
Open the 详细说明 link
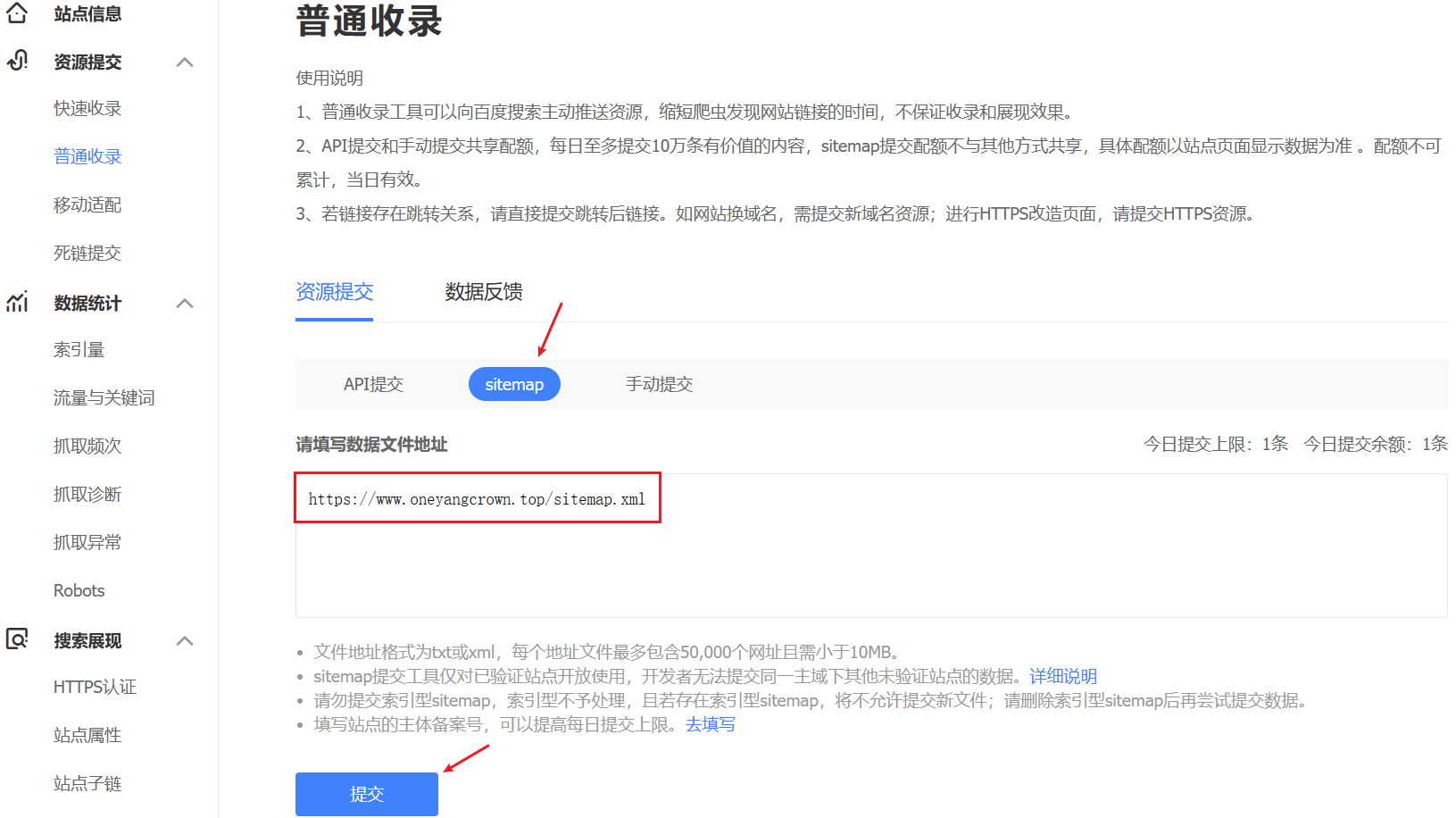point(1062,676)
